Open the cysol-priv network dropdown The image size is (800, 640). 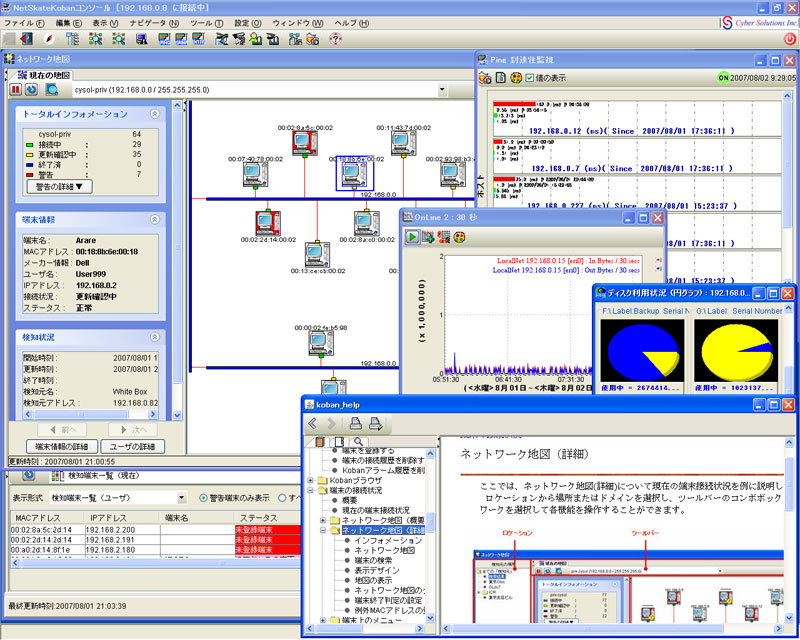442,90
